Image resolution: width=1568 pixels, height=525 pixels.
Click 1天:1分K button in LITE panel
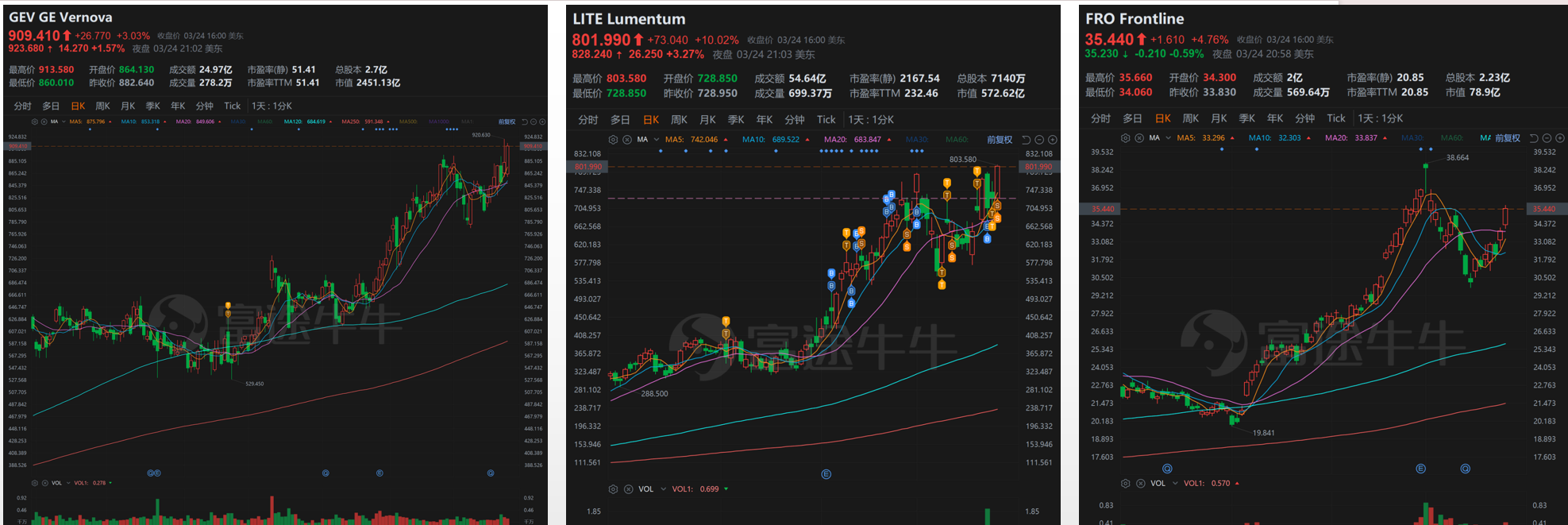(871, 119)
